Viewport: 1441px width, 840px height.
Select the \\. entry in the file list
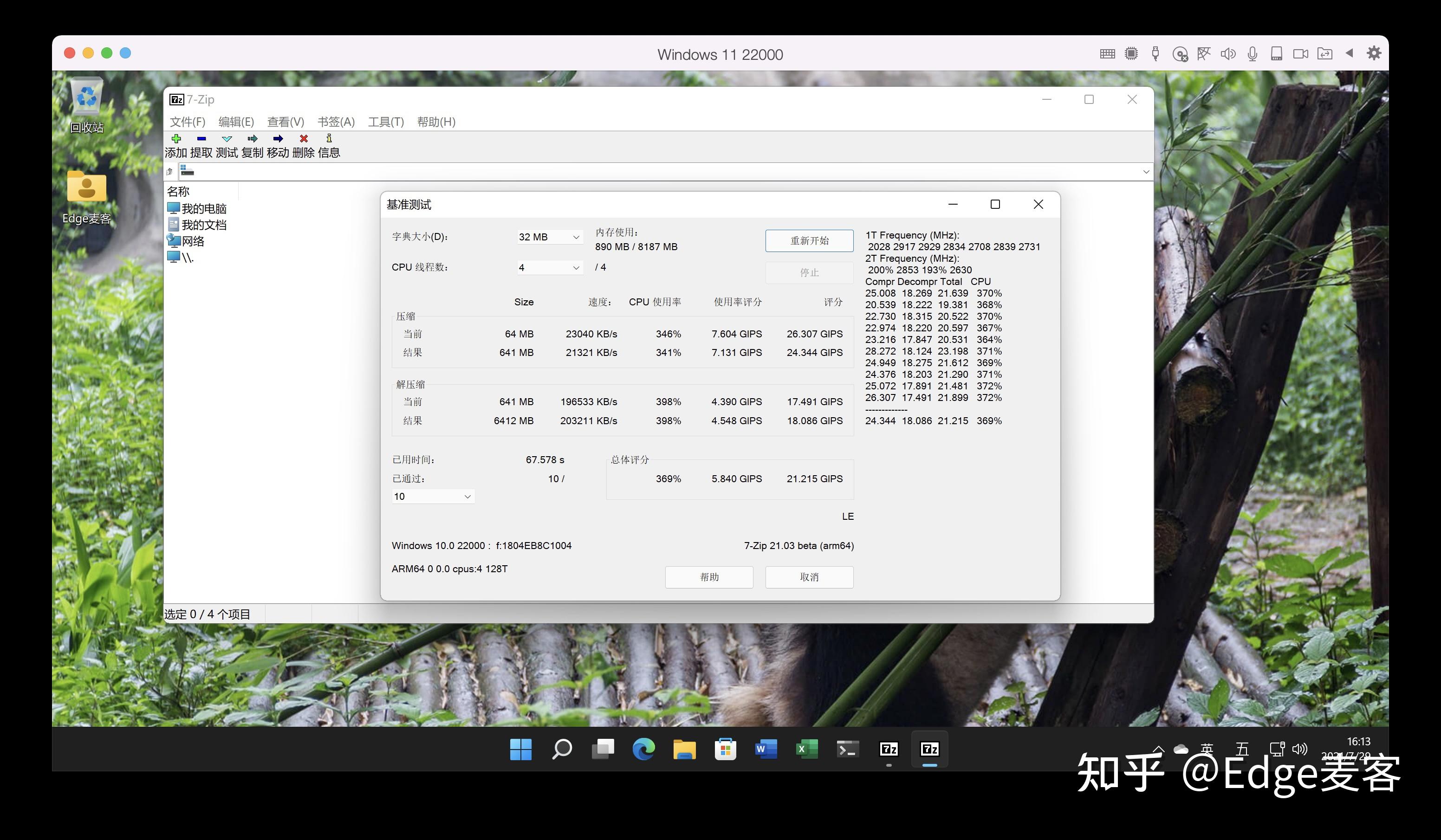click(180, 257)
